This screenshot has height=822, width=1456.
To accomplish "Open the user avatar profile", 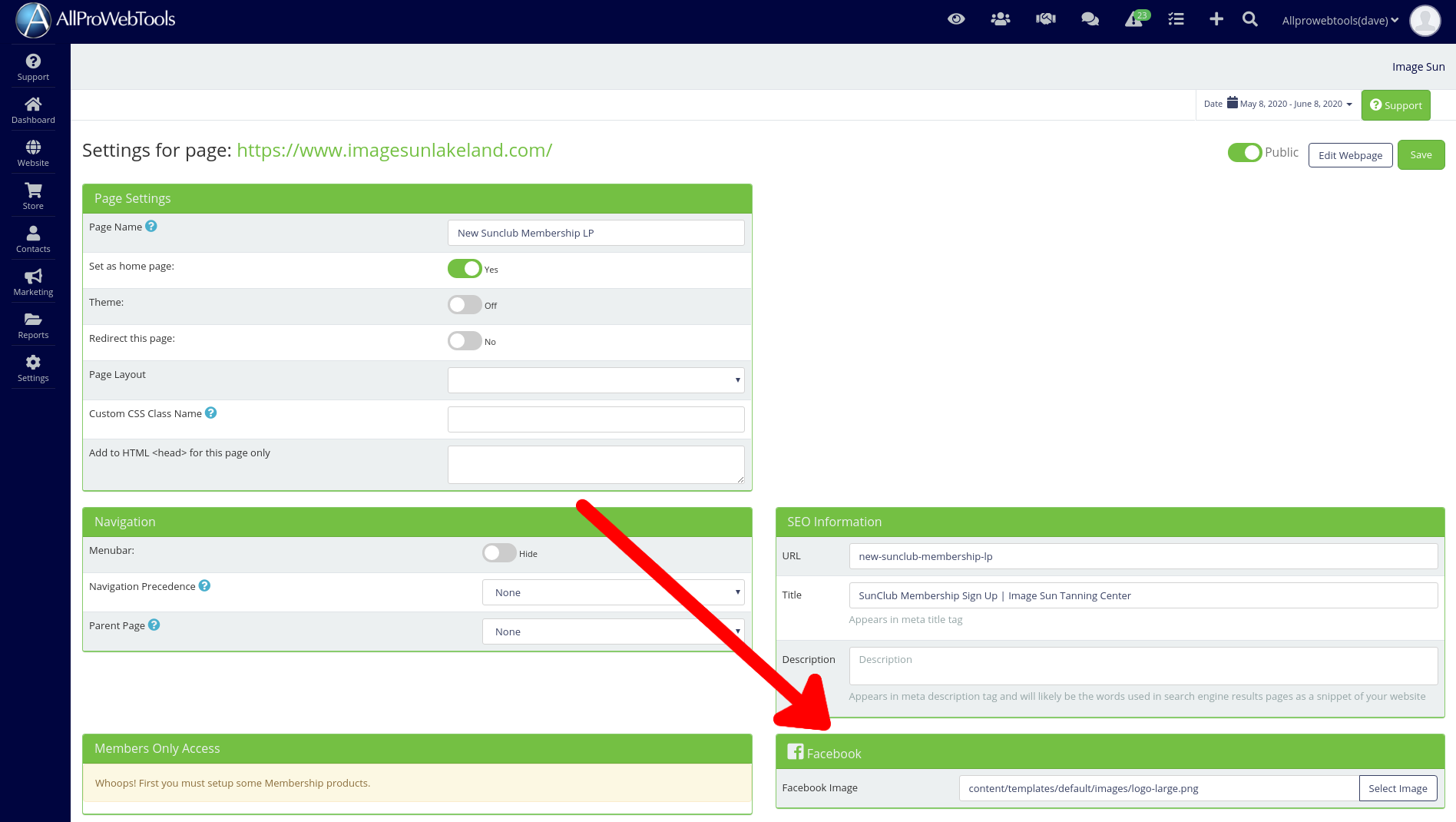I will click(x=1425, y=21).
